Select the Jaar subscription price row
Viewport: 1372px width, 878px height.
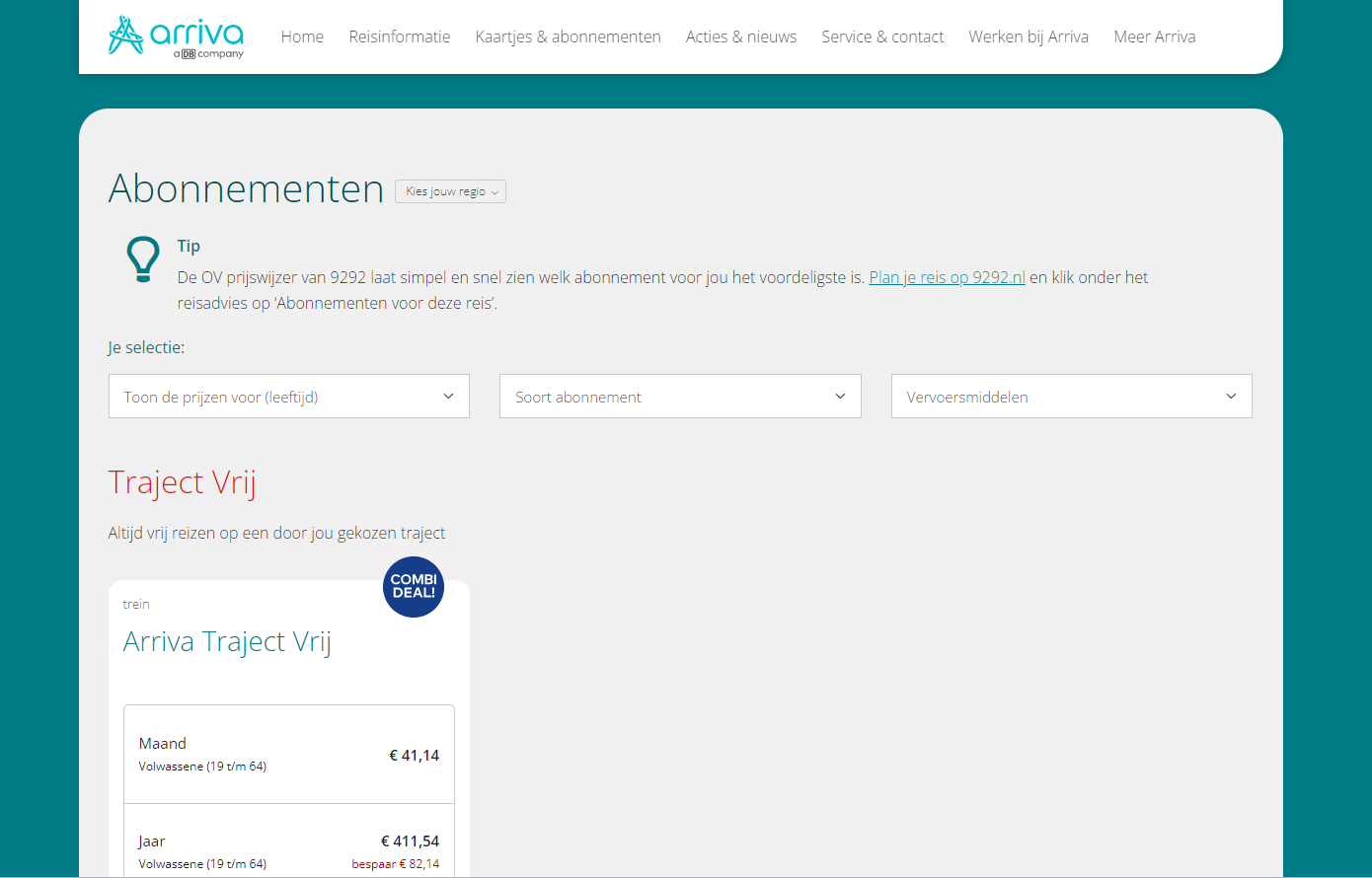coord(288,849)
